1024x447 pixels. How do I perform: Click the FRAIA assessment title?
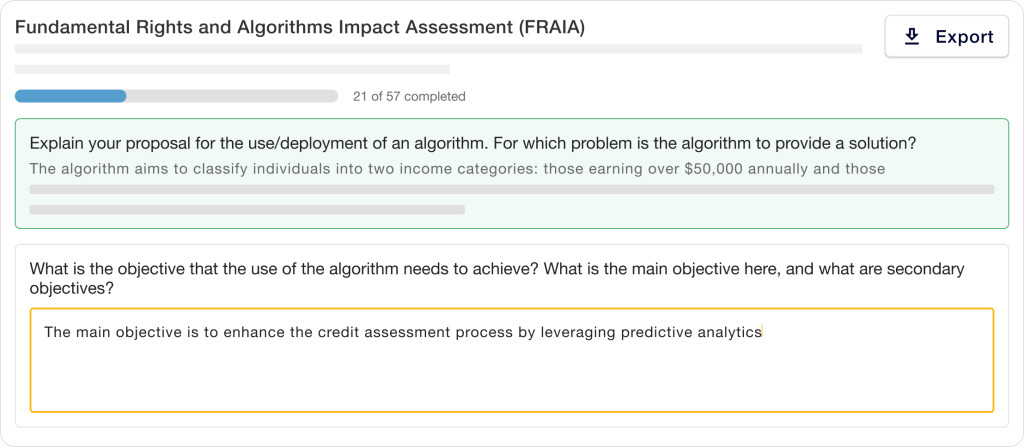[x=300, y=28]
